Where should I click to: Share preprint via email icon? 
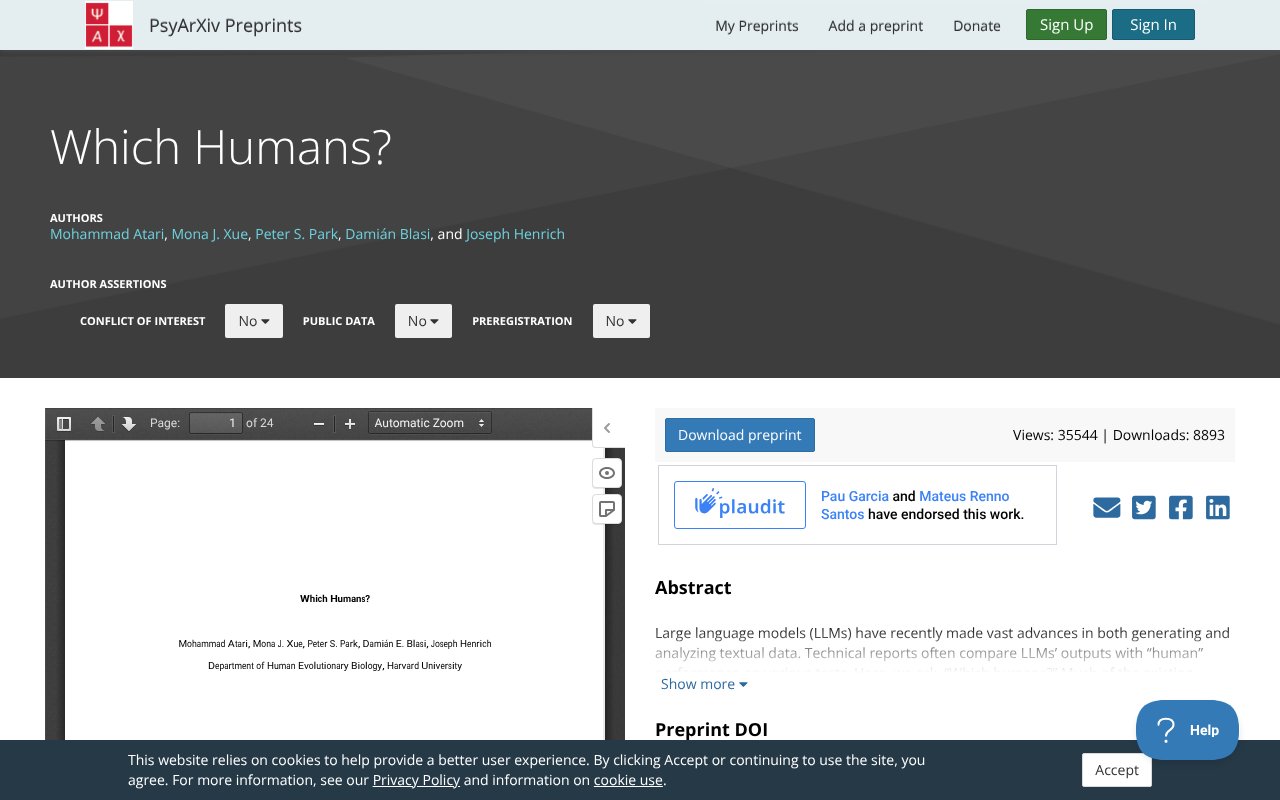[1106, 508]
